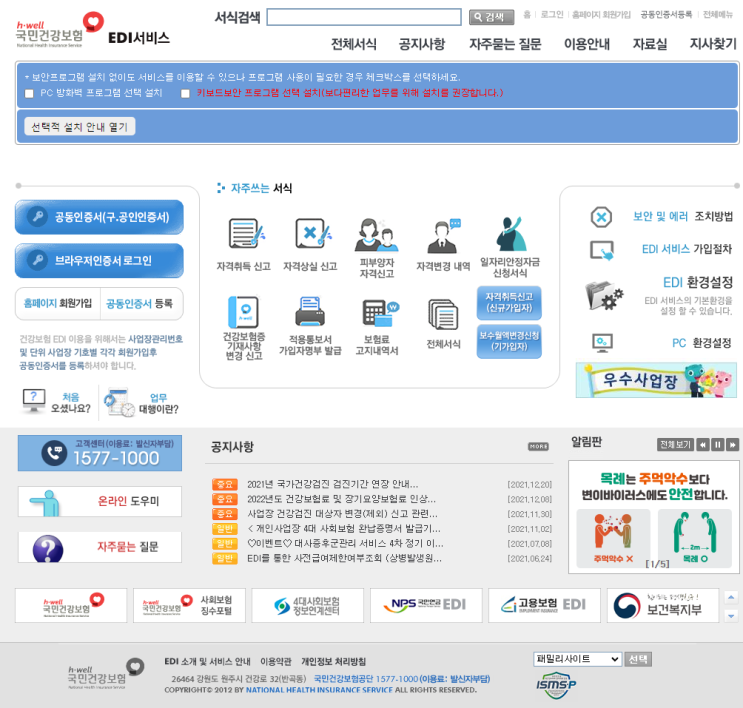Click 온라인 도우미 pointing figure icon
This screenshot has width=743, height=708.
(46, 503)
